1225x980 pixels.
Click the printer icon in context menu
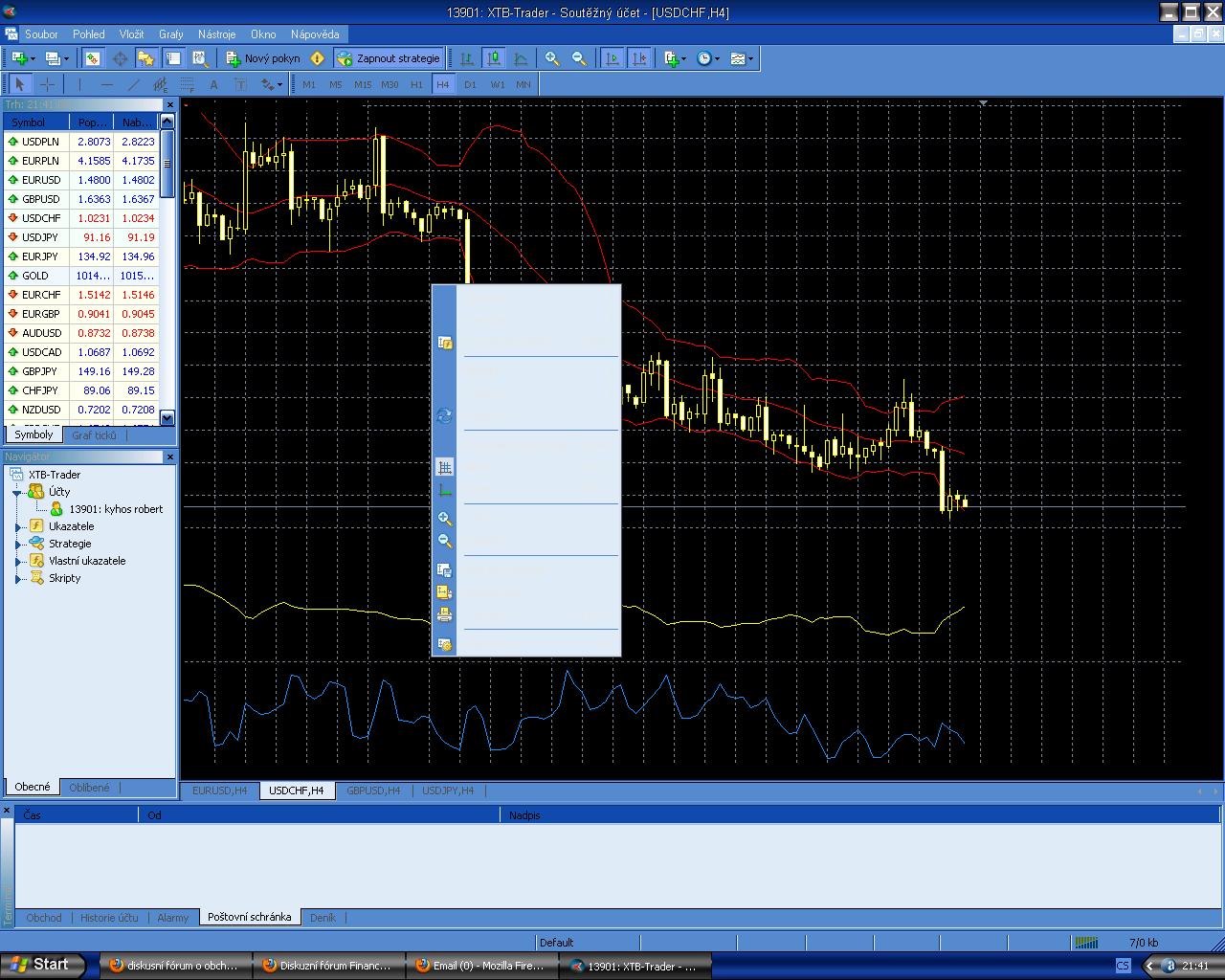[x=445, y=614]
